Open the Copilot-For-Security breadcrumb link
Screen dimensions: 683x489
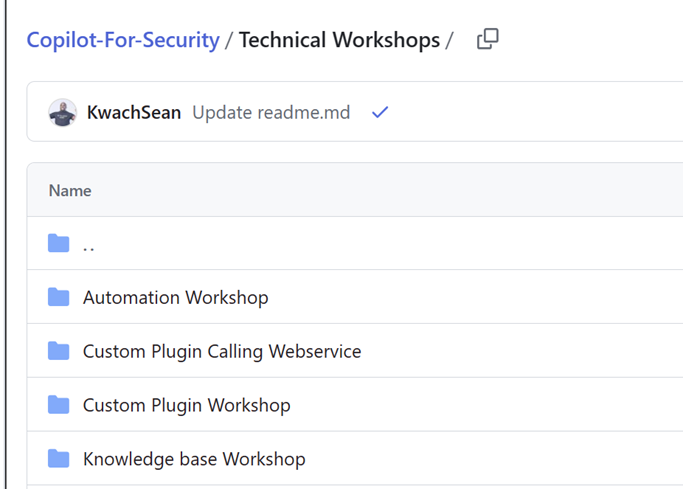[123, 40]
